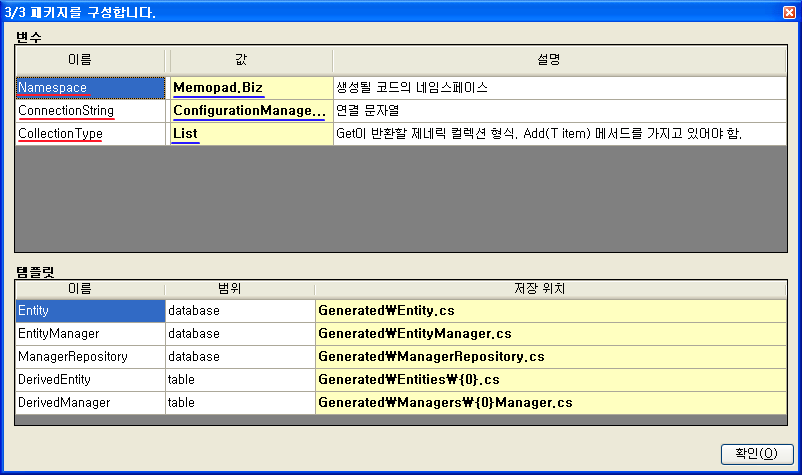The width and height of the screenshot is (802, 475).
Task: Edit the Generated\Managers\{0}Manager.cs save path
Action: pos(551,403)
